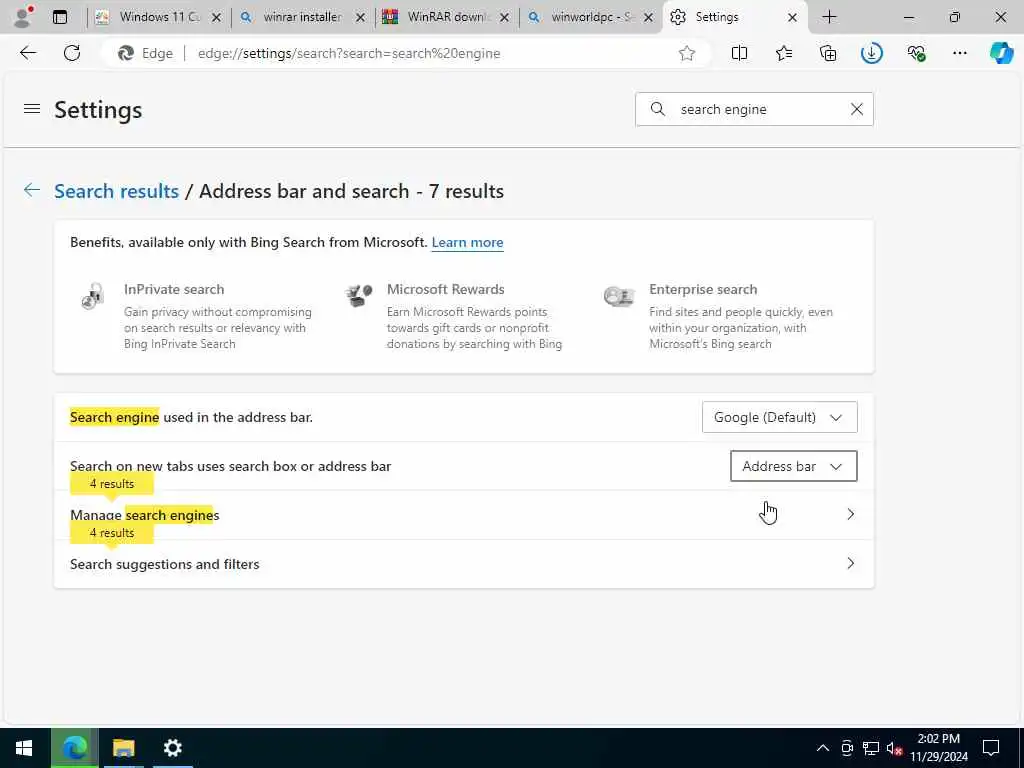Open the Google (Default) search engine dropdown
This screenshot has height=768, width=1024.
pos(779,417)
